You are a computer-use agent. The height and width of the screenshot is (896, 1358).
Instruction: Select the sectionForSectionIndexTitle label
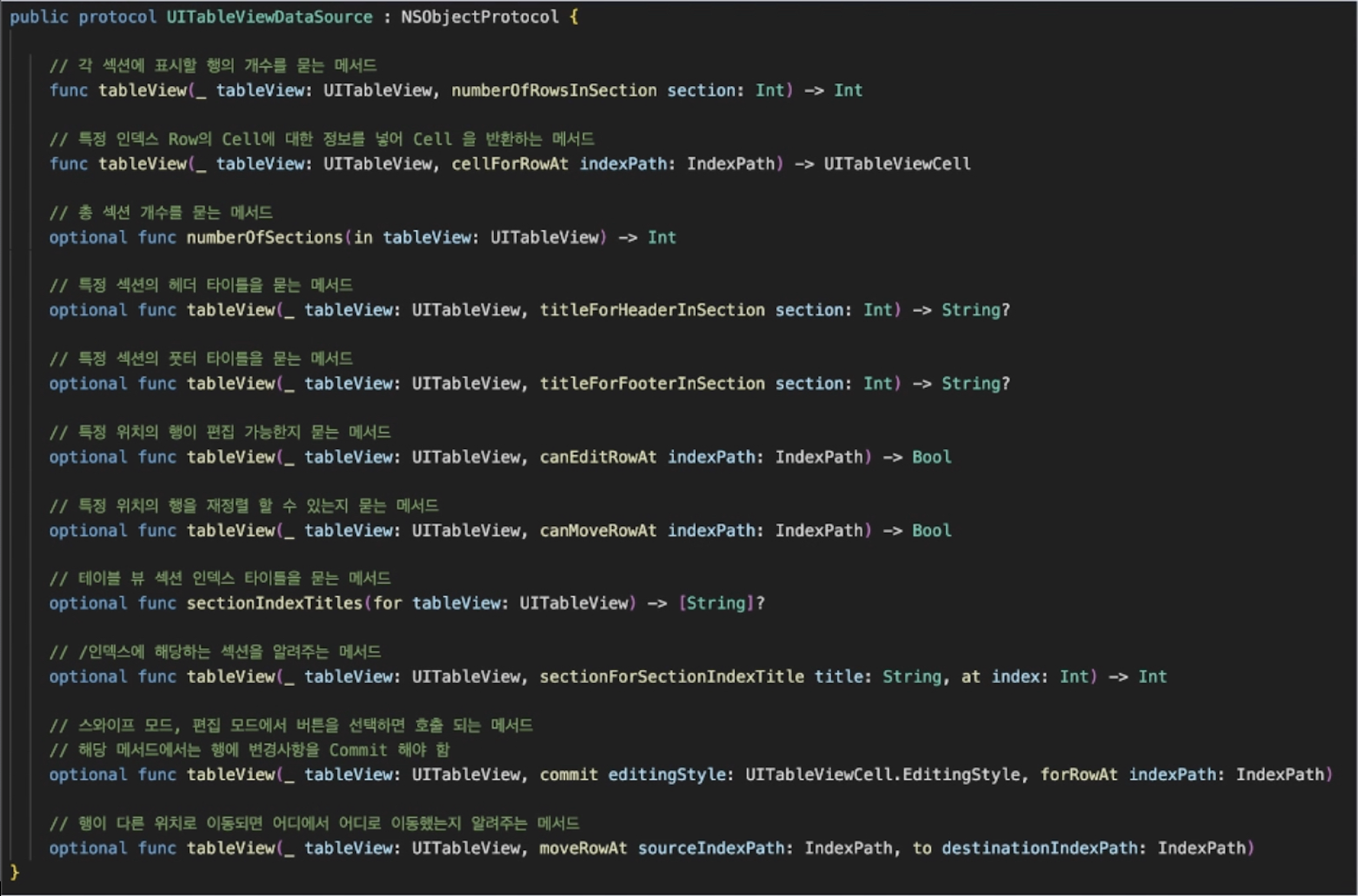[670, 677]
